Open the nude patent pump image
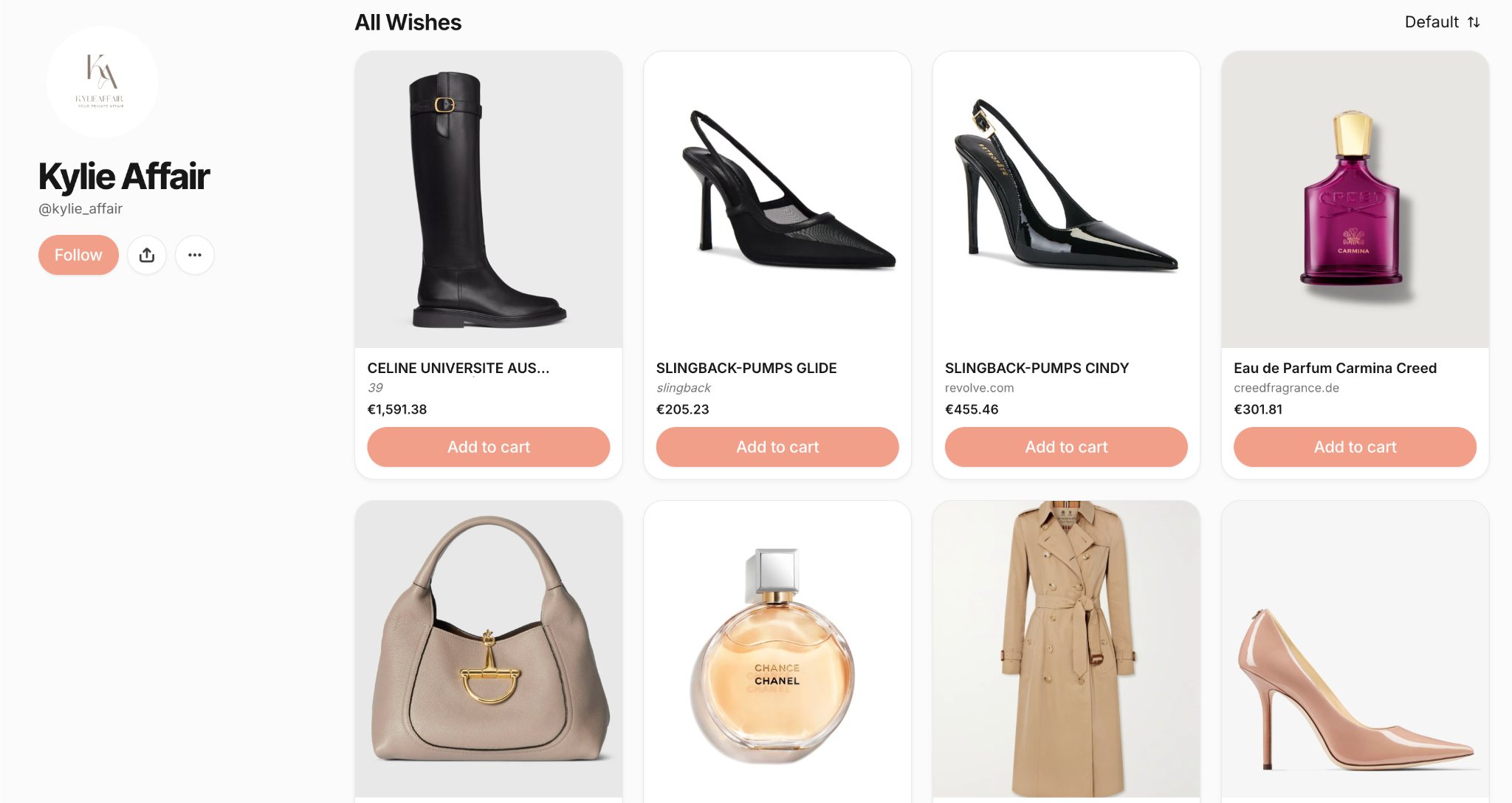 [1355, 652]
